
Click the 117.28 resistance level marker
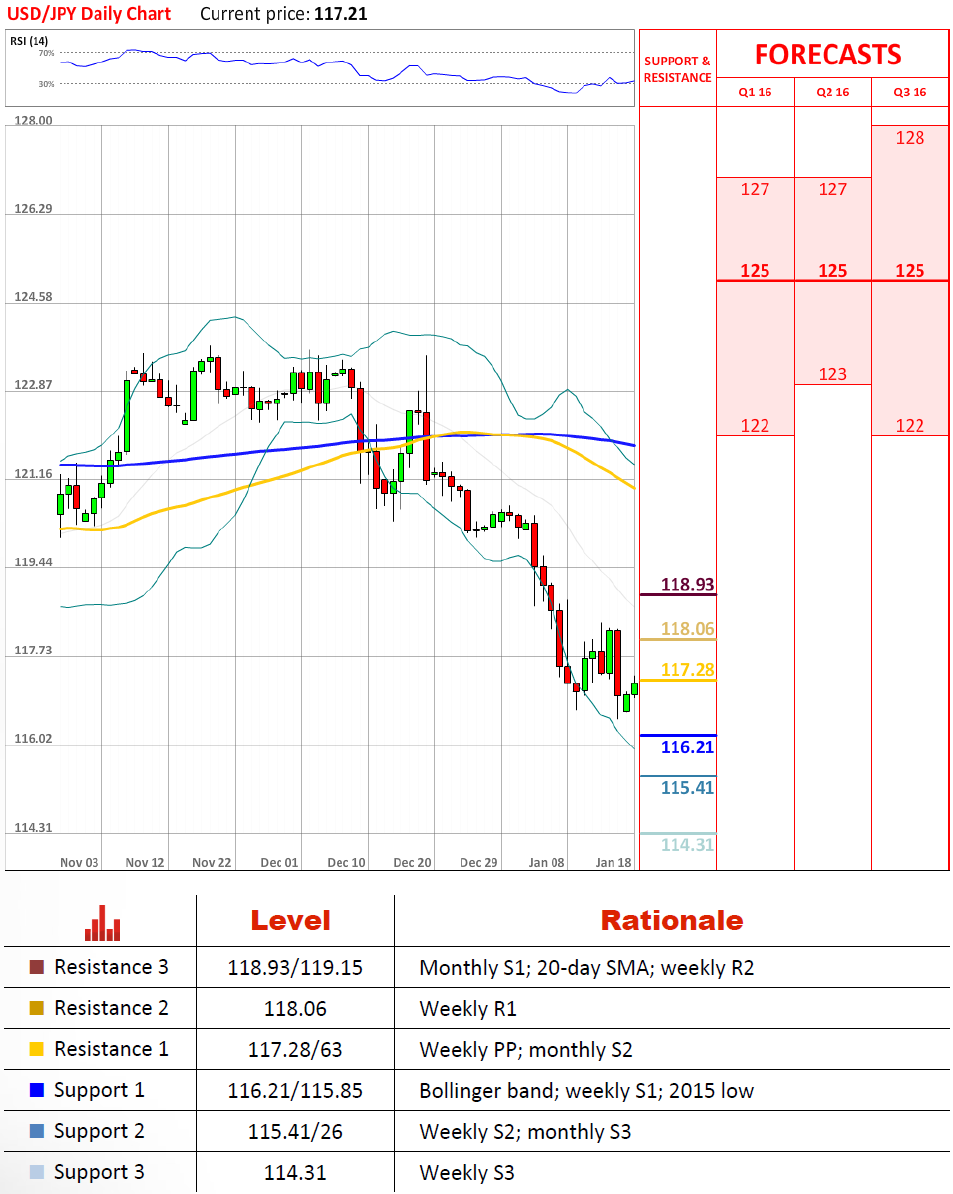pos(687,670)
